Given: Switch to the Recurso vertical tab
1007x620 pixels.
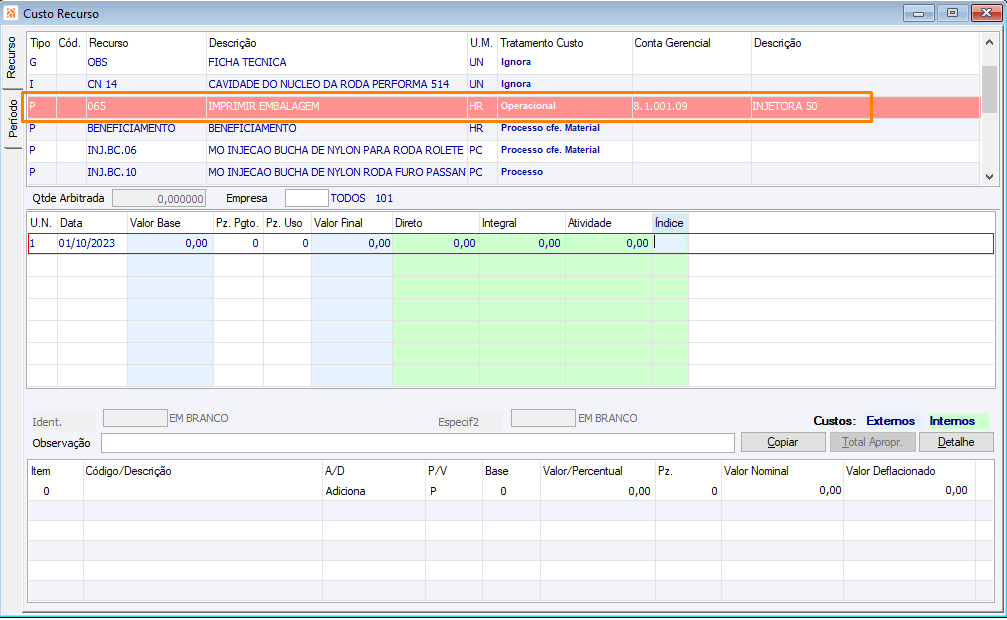Looking at the screenshot, I should 12,58.
